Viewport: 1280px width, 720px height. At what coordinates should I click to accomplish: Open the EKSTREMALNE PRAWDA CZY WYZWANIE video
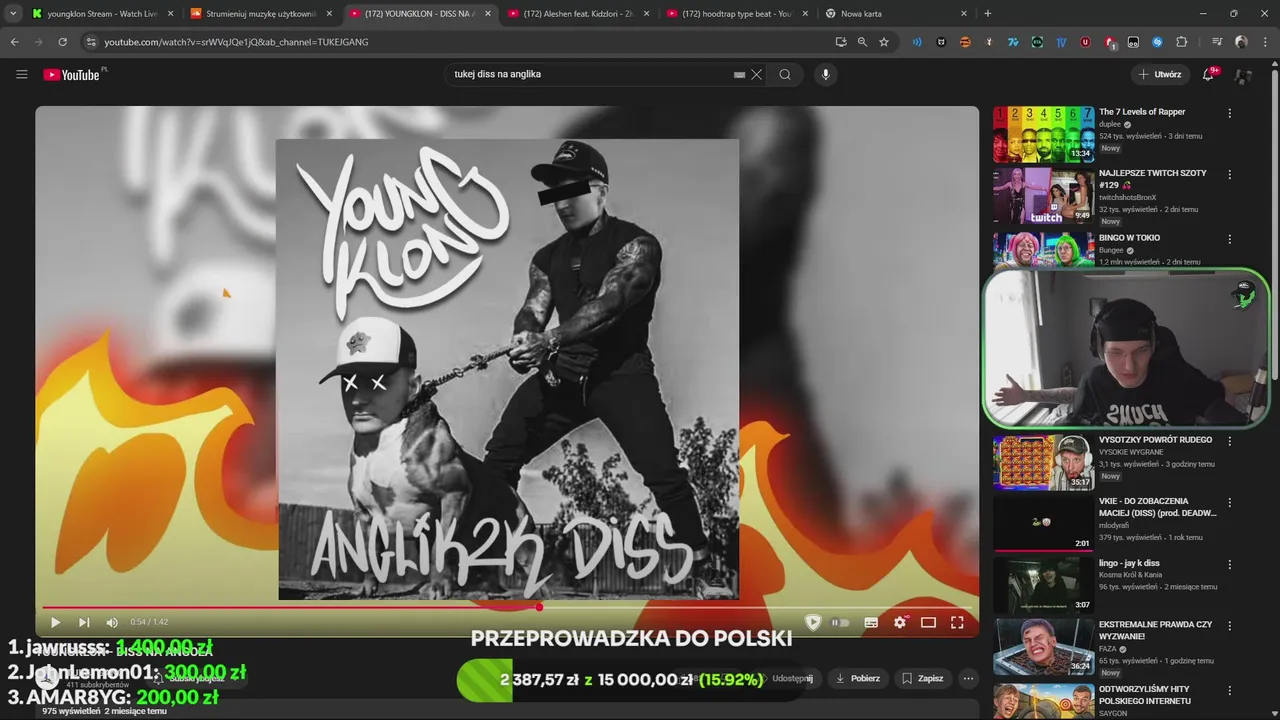(1155, 630)
